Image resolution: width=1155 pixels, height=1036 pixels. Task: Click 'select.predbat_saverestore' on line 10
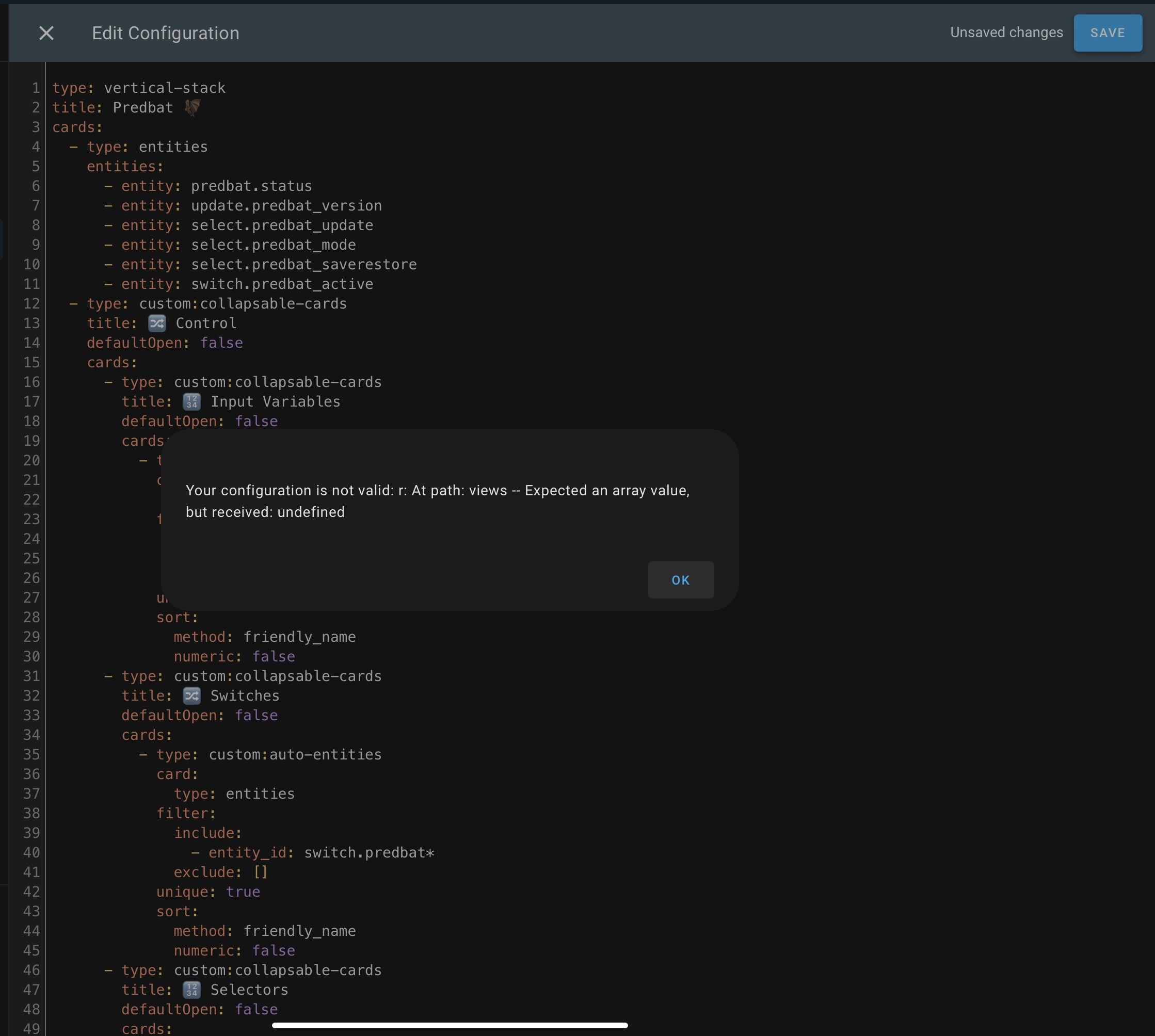coord(303,265)
